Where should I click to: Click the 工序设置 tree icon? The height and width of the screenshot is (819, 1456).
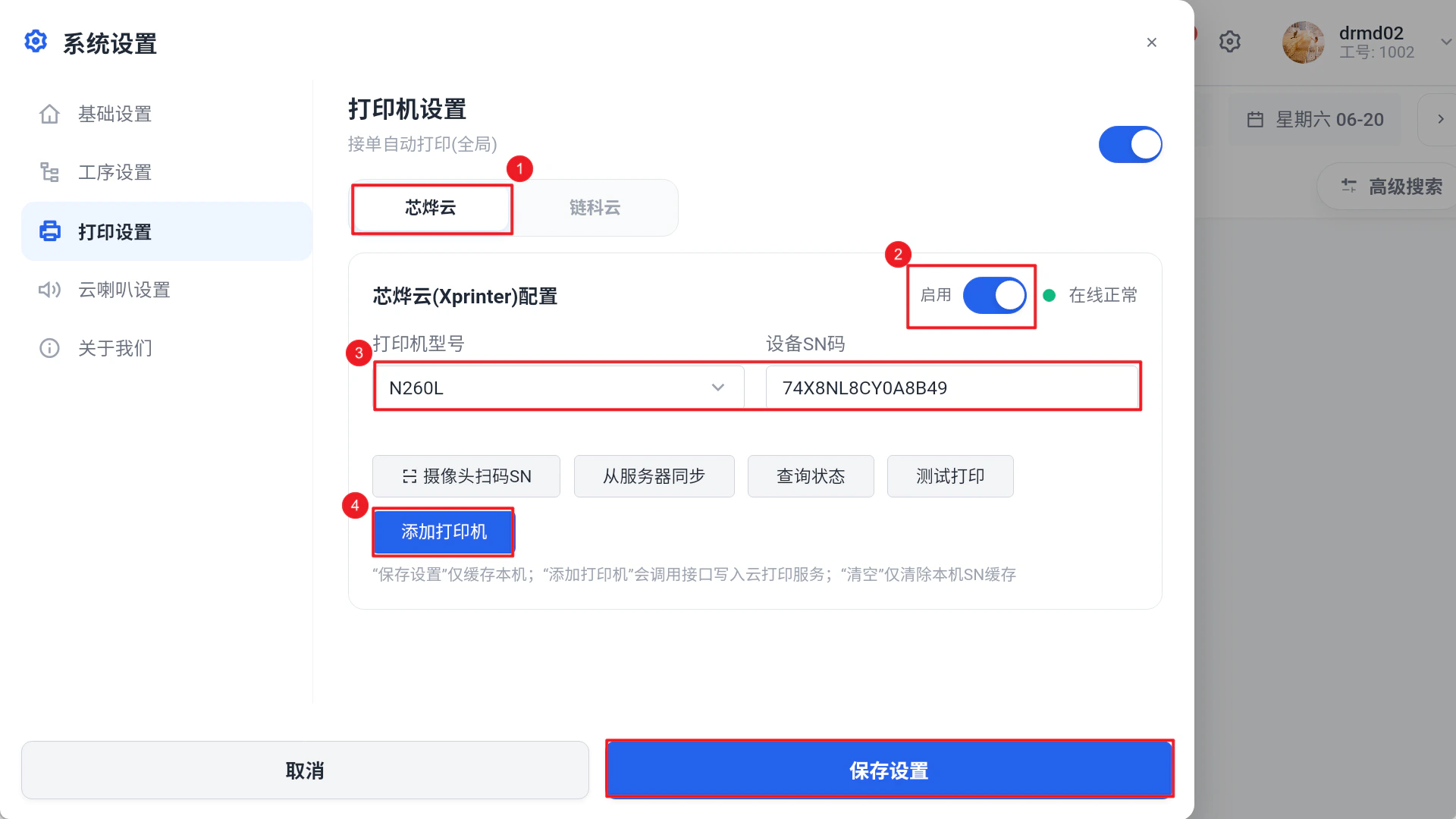coord(49,172)
